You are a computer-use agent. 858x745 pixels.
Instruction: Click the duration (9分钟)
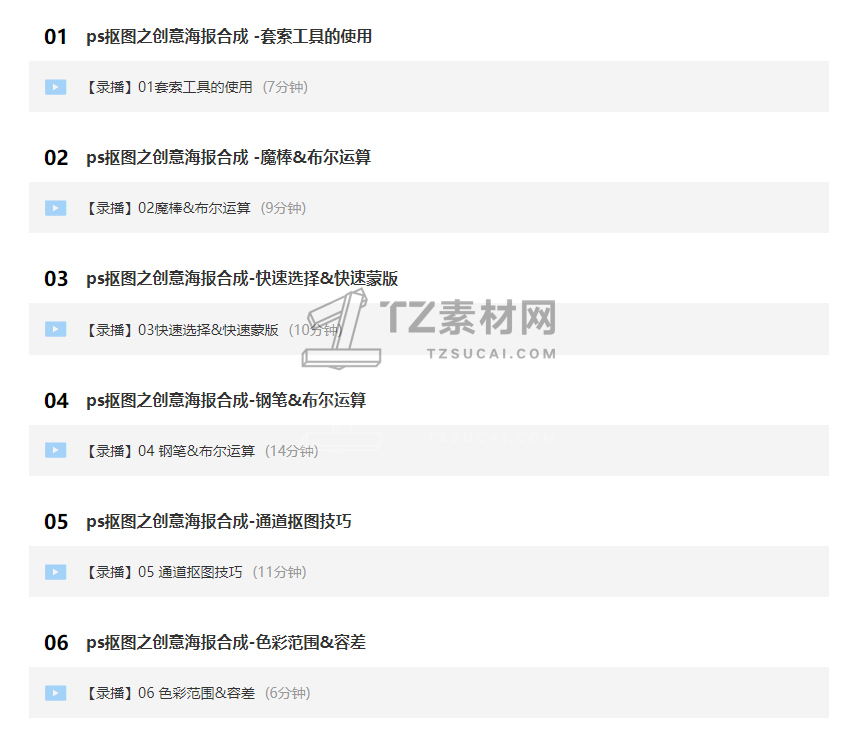coord(283,208)
